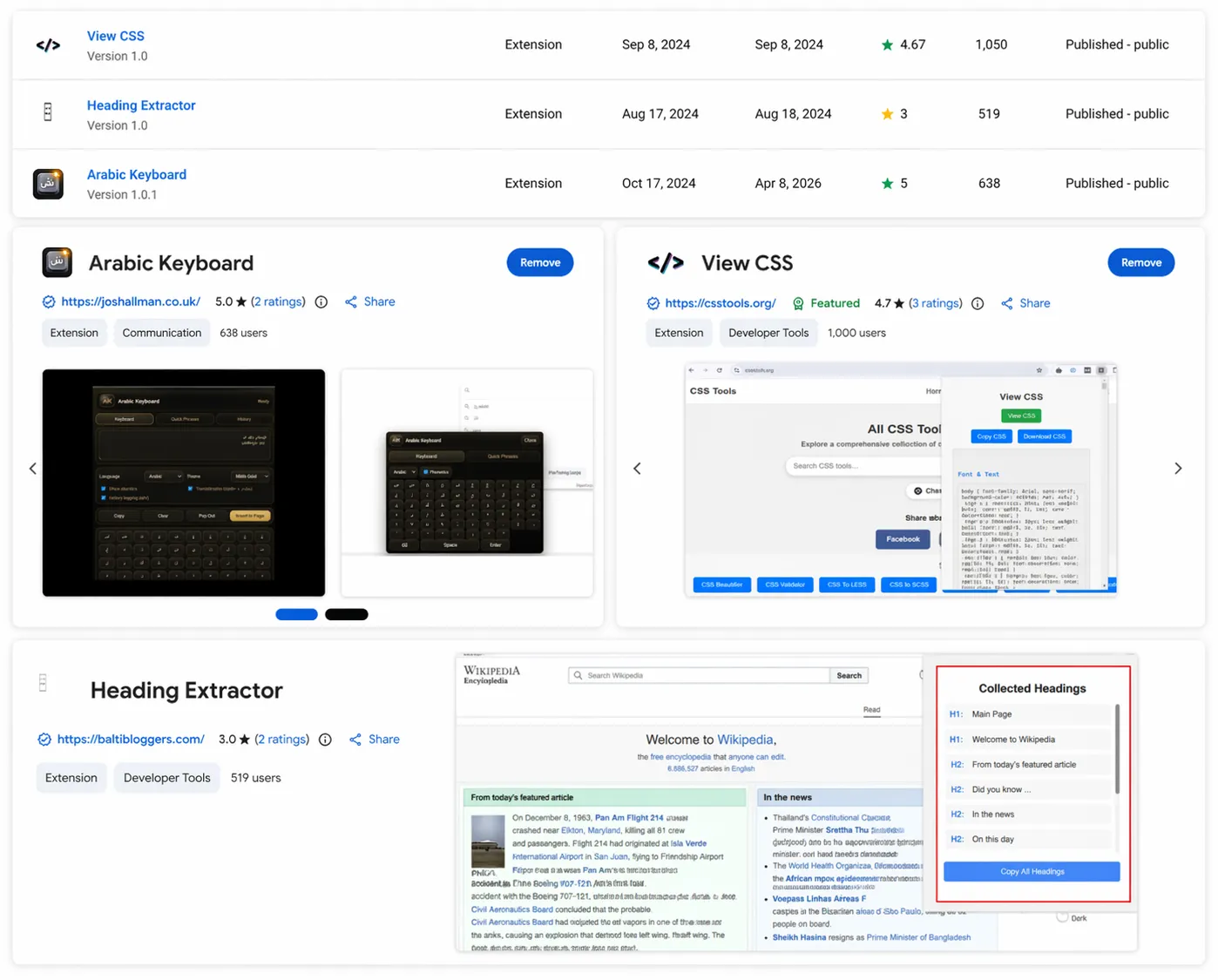Click the Developer Tools chip on the View CSS card
The image size is (1218, 980).
click(768, 333)
